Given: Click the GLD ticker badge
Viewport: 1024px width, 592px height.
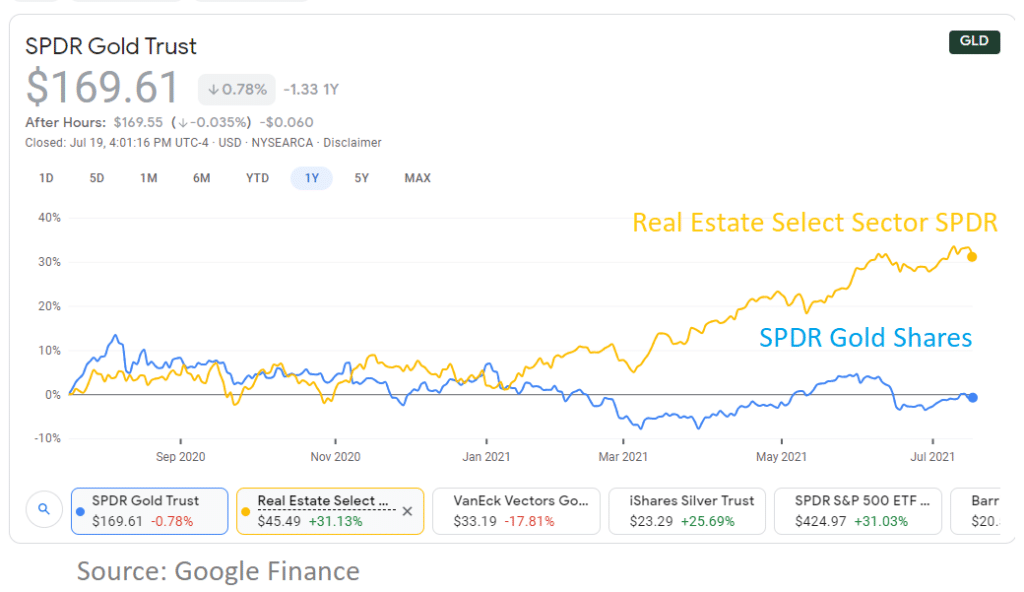Looking at the screenshot, I should click(x=974, y=41).
